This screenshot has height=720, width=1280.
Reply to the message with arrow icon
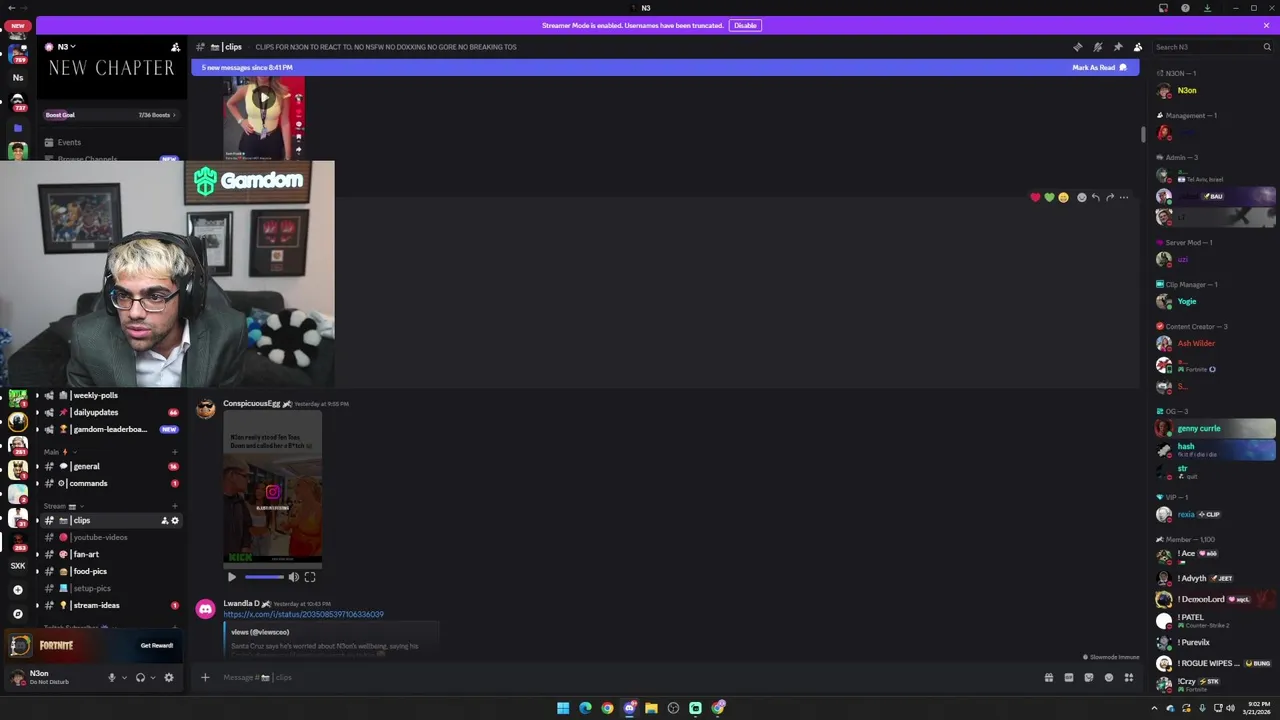(1095, 197)
